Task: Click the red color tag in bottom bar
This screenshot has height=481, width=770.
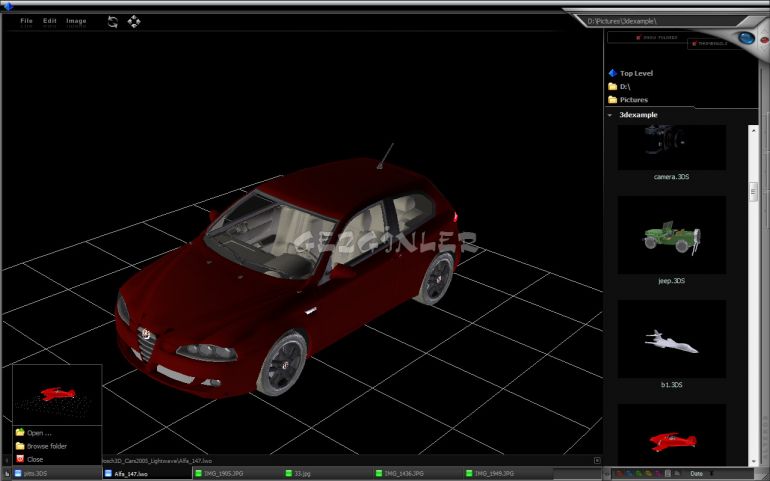Action: click(x=620, y=474)
